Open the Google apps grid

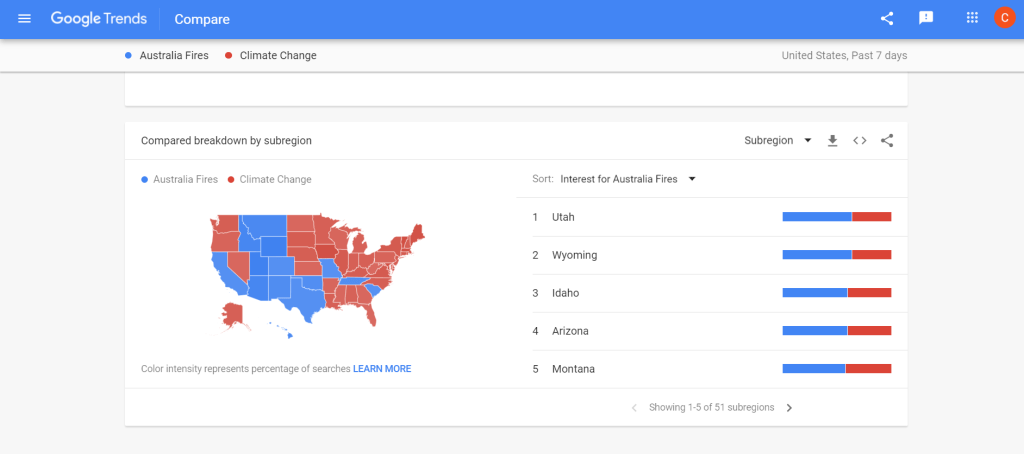coord(972,18)
